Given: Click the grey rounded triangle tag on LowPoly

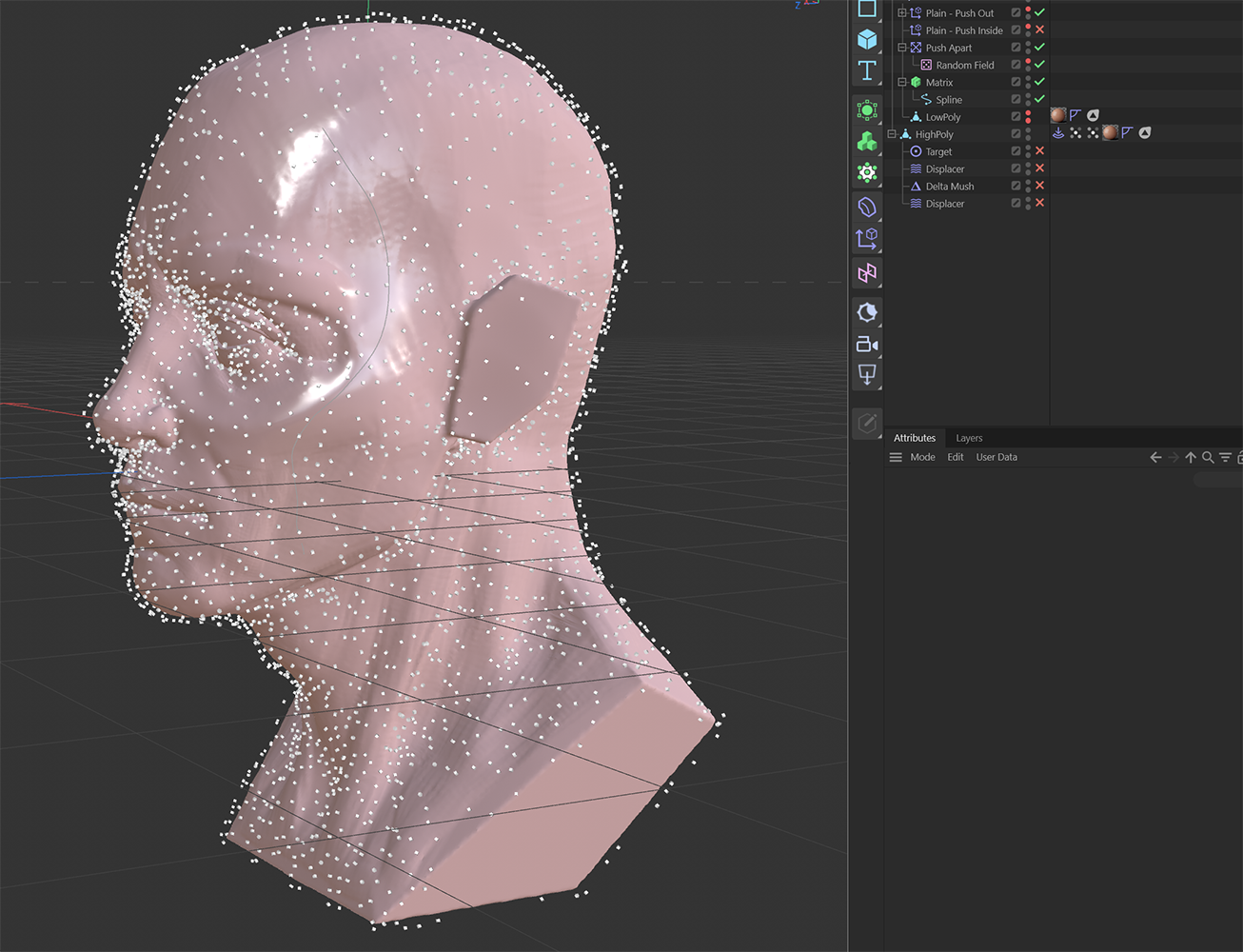Looking at the screenshot, I should pos(1094,115).
